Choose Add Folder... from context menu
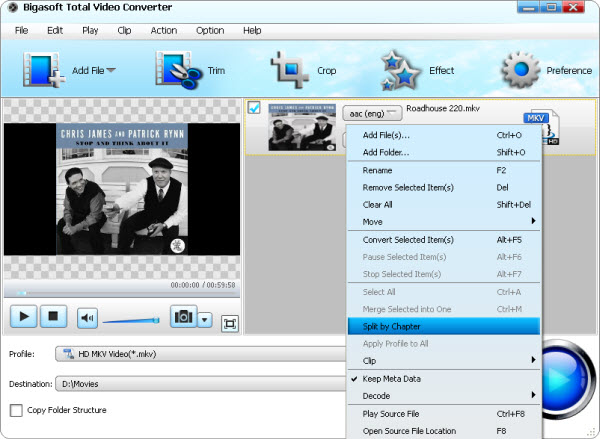The image size is (600, 439). tap(443, 152)
